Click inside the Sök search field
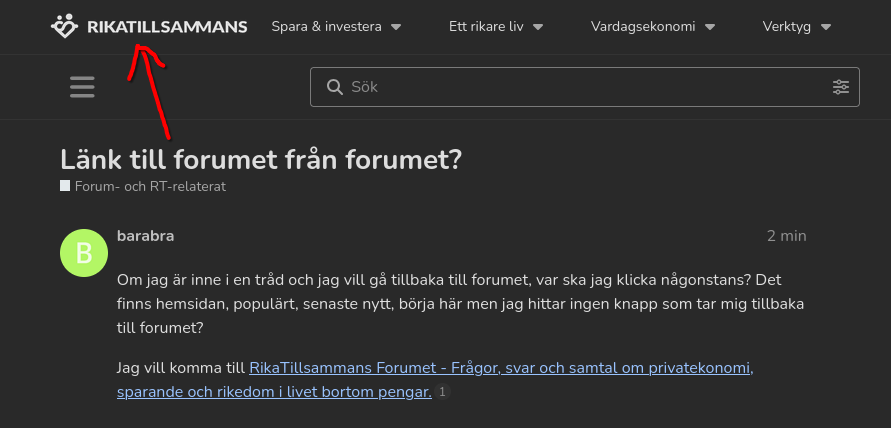The width and height of the screenshot is (891, 428). tap(580, 87)
